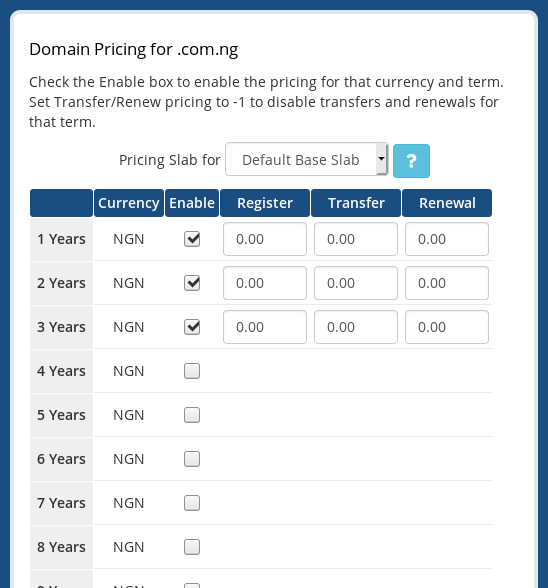
Task: Uncheck the 2 Years enable checkbox
Action: (192, 283)
